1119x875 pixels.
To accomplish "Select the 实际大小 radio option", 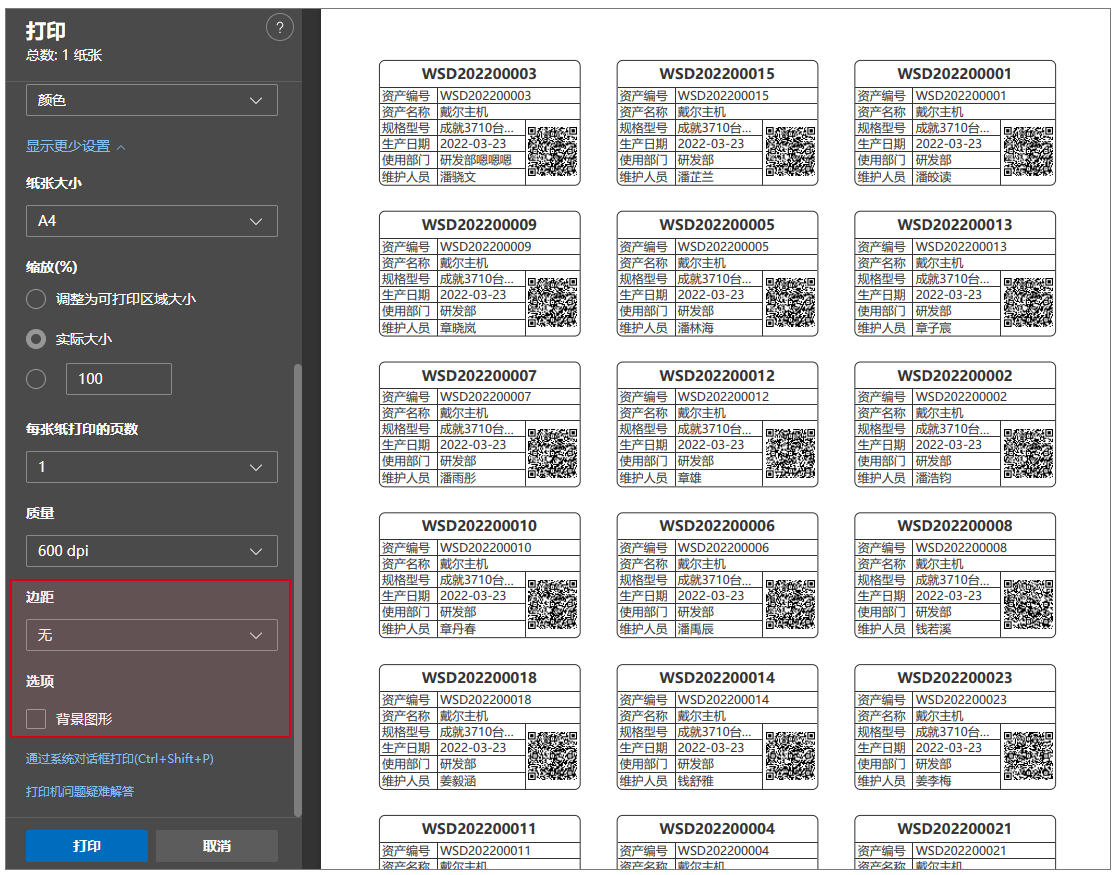I will [36, 339].
